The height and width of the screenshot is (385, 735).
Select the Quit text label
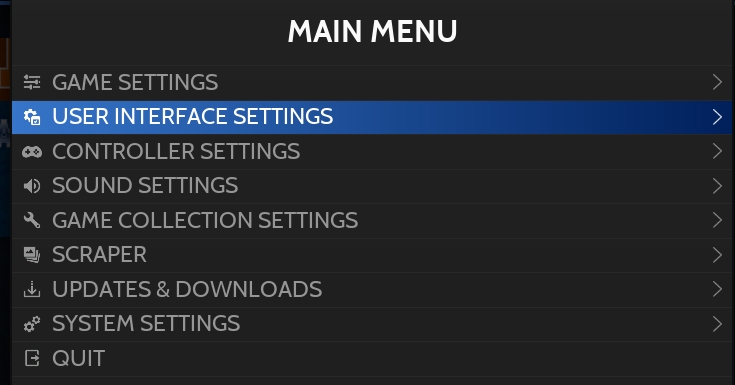pos(78,359)
